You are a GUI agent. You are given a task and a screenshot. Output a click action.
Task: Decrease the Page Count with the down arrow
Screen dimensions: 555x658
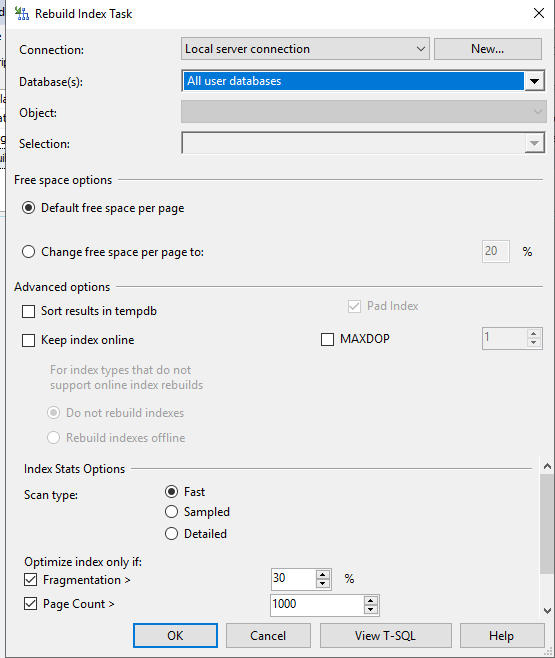pyautogui.click(x=370, y=609)
